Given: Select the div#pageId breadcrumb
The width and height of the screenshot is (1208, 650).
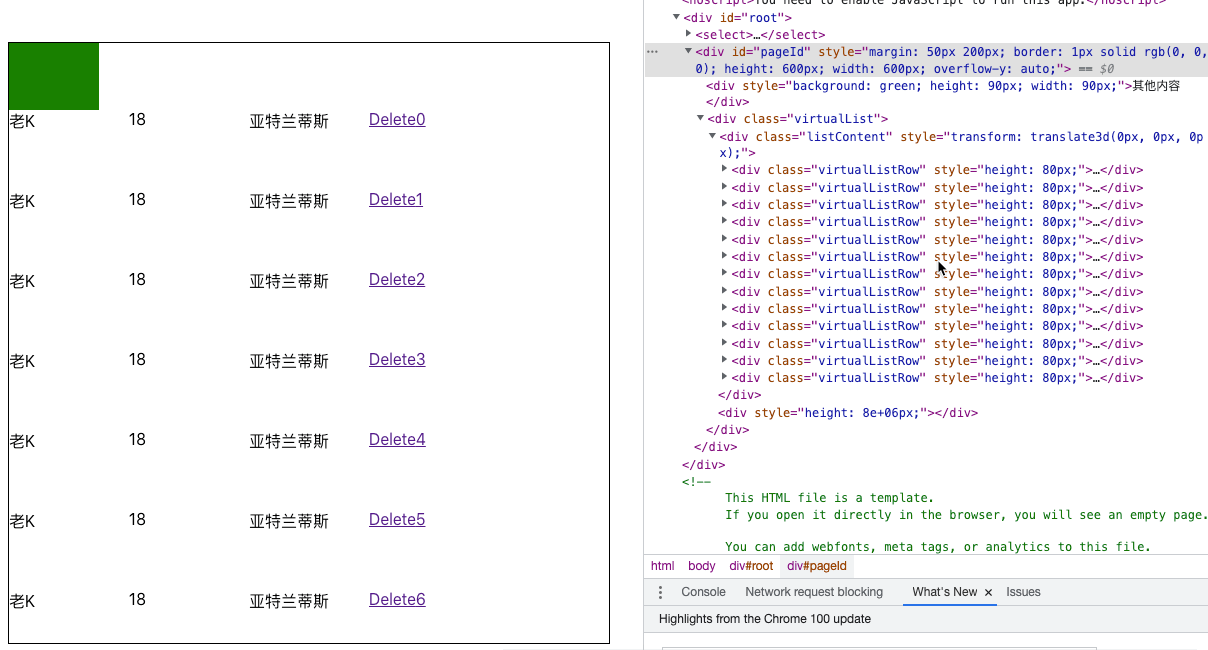Looking at the screenshot, I should click(x=817, y=566).
